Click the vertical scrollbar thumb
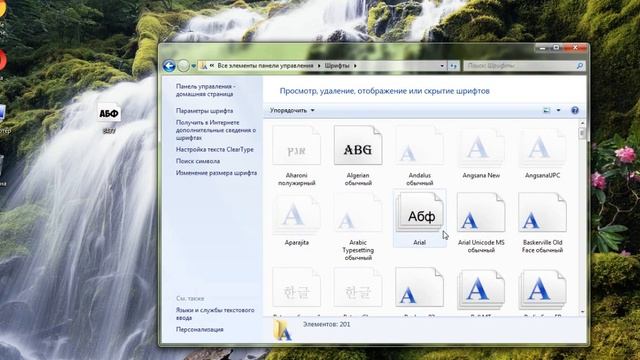640x360 pixels. coord(582,133)
